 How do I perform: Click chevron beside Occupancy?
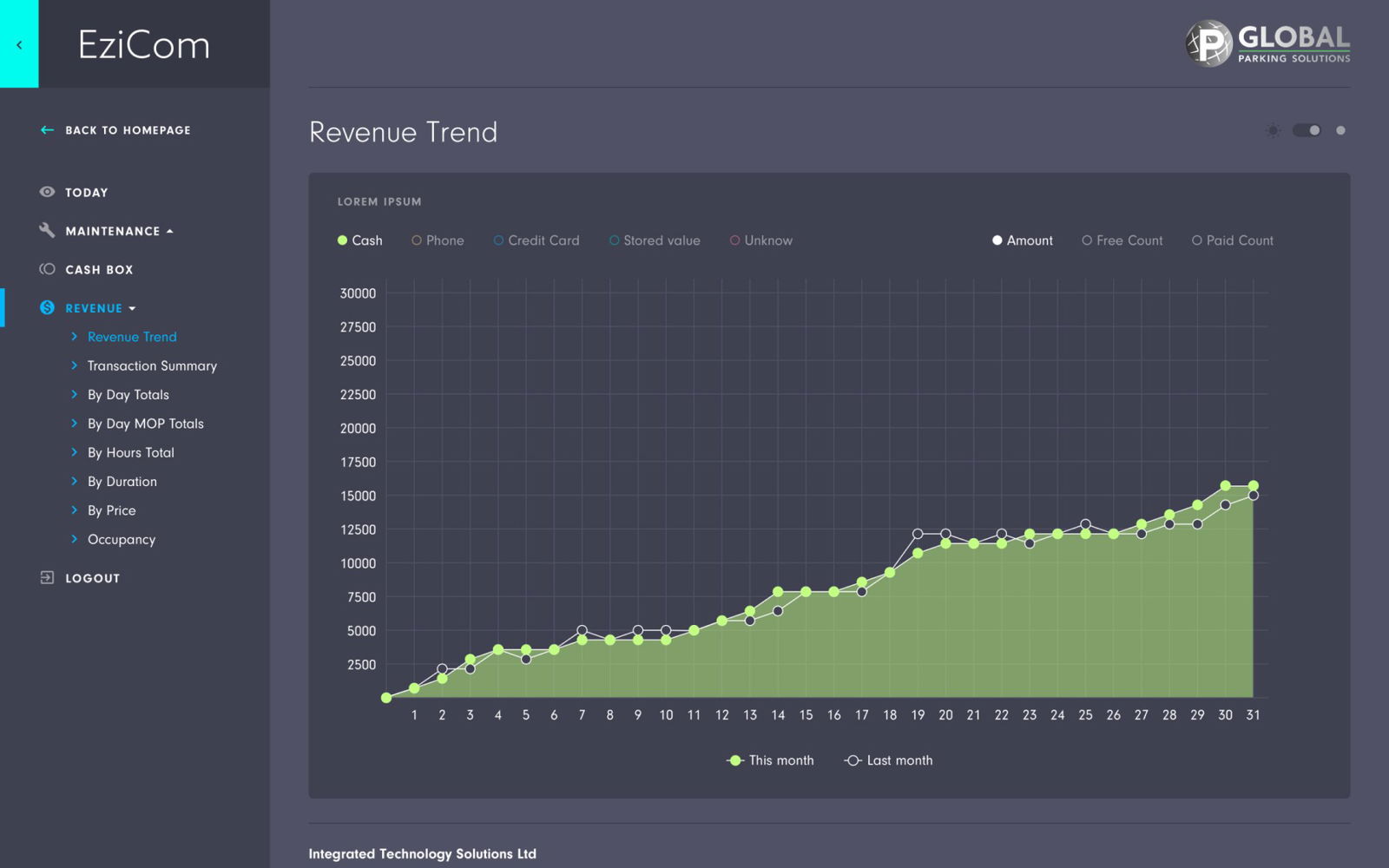point(74,539)
